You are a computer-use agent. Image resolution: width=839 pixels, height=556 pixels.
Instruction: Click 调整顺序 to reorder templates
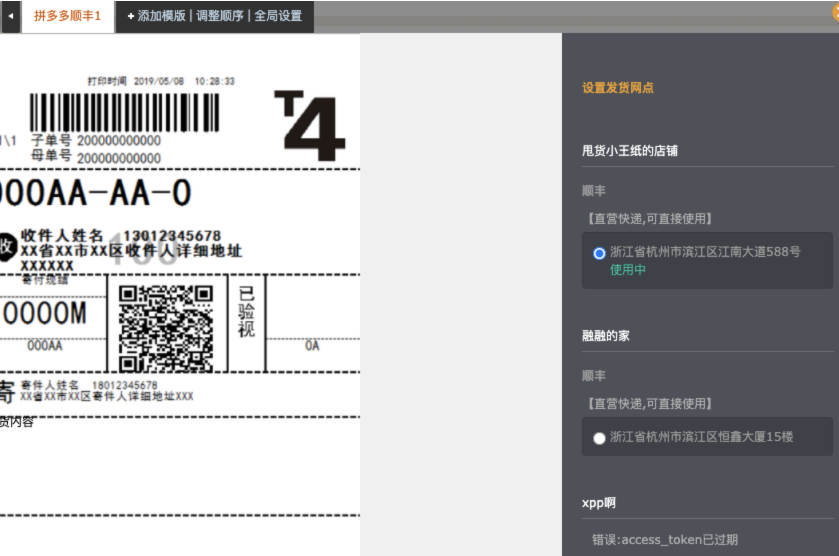pos(219,16)
